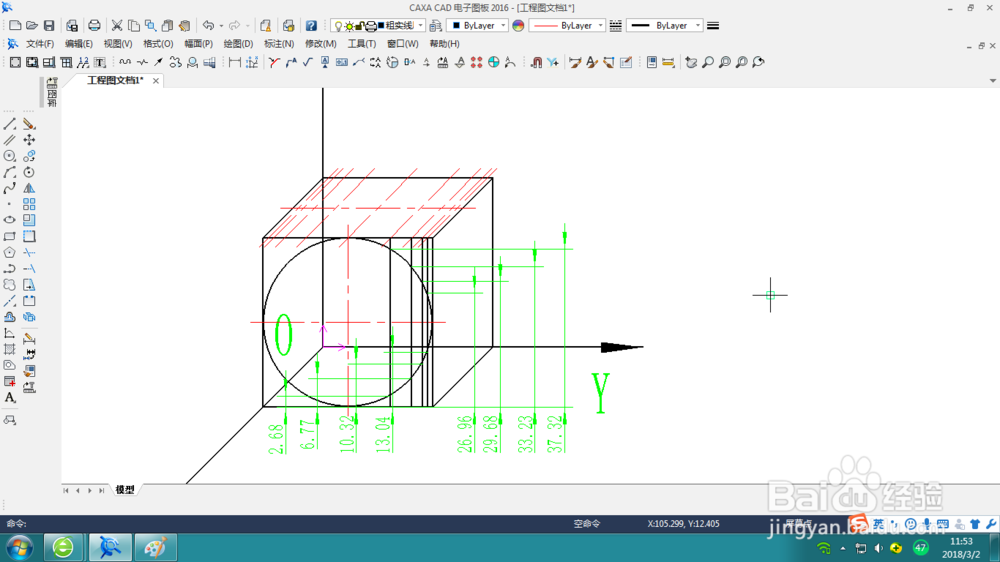Viewport: 1000px width, 562px height.
Task: Cut selection with the scissors icon
Action: [x=117, y=26]
